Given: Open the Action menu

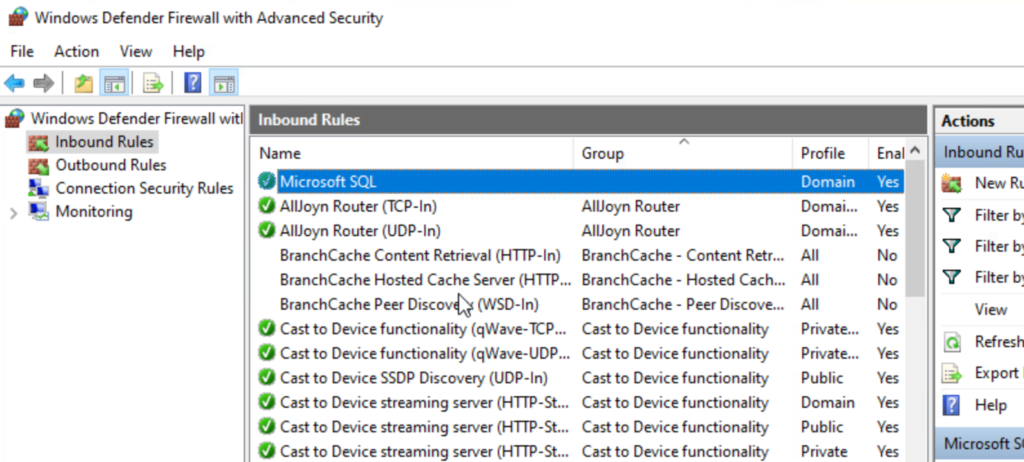Looking at the screenshot, I should coord(76,51).
